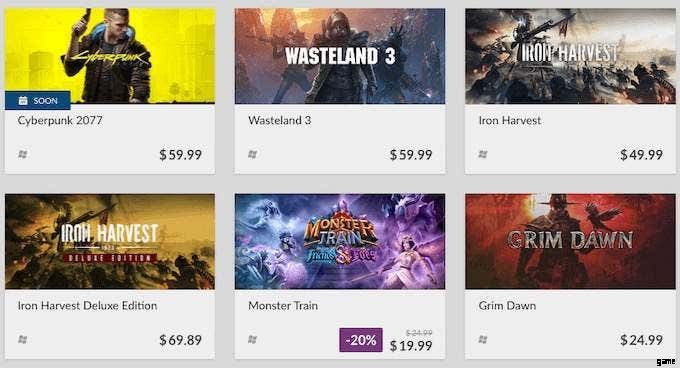Click the Windows icon under Cyberpunk 2077
The image size is (680, 368).
(x=23, y=154)
